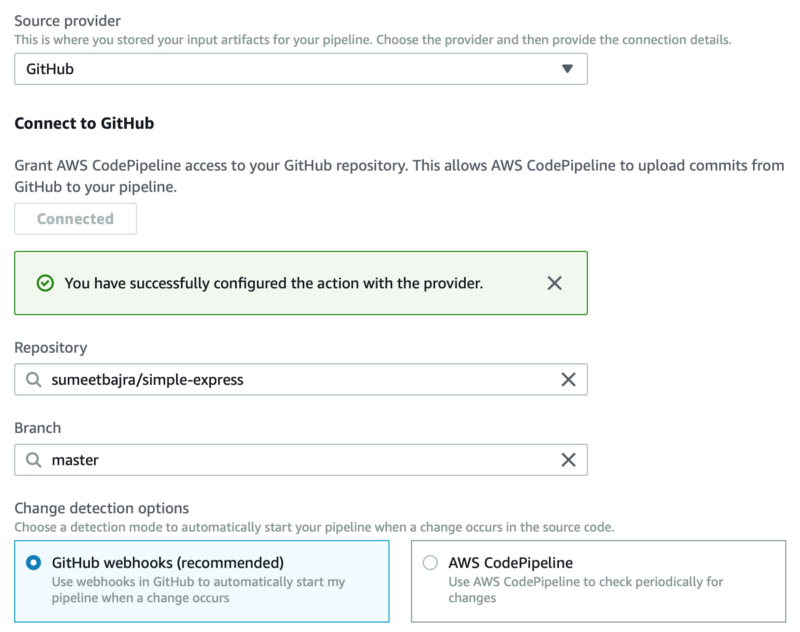This screenshot has height=632, width=800.
Task: Click the success message text
Action: (273, 283)
